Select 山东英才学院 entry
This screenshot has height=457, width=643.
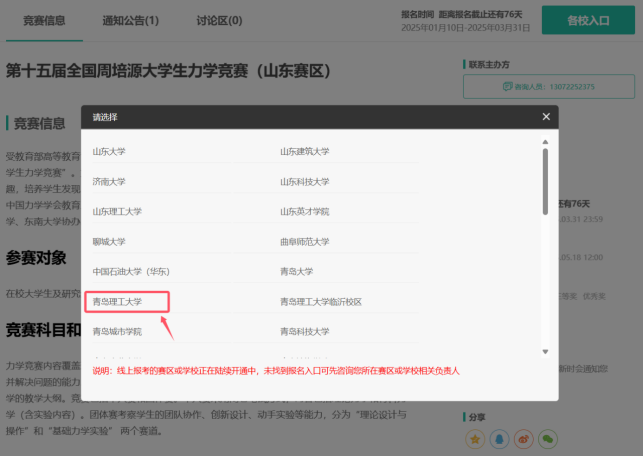tap(305, 212)
